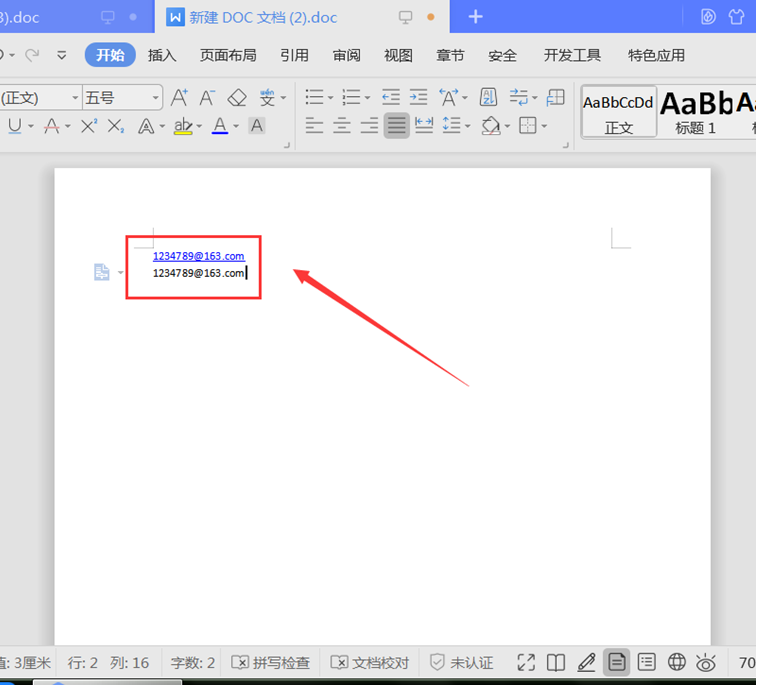Center-align the paragraph
757x685 pixels.
point(342,126)
